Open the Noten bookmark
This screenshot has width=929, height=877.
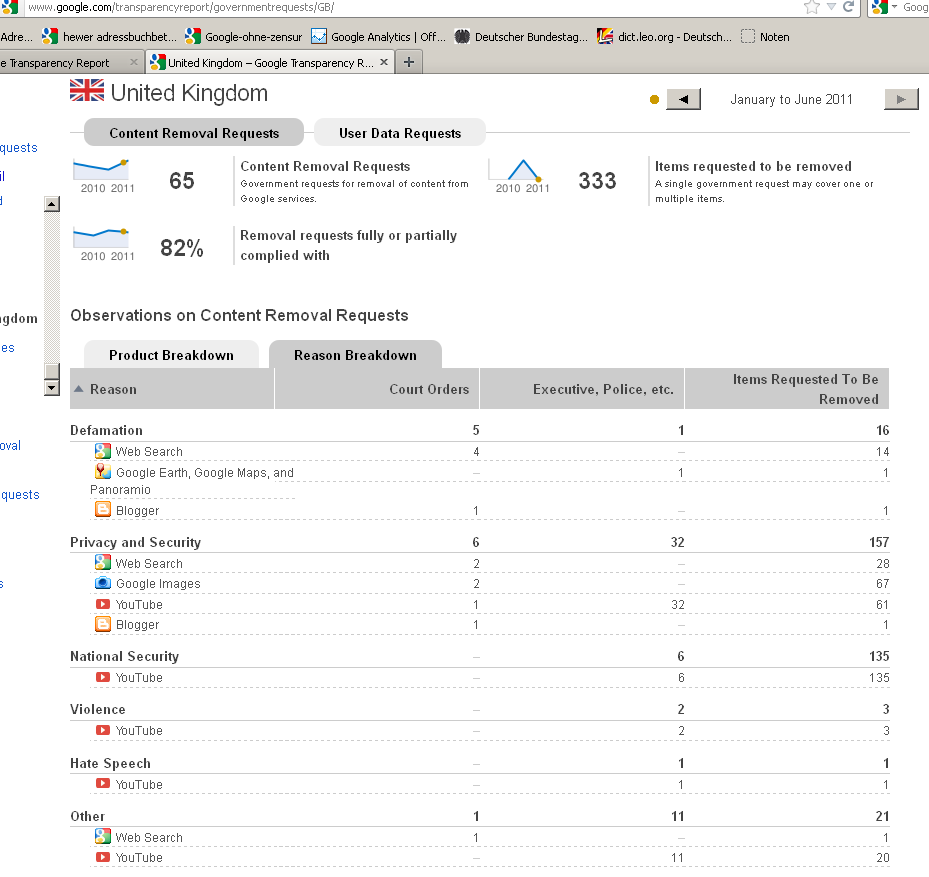(x=765, y=37)
